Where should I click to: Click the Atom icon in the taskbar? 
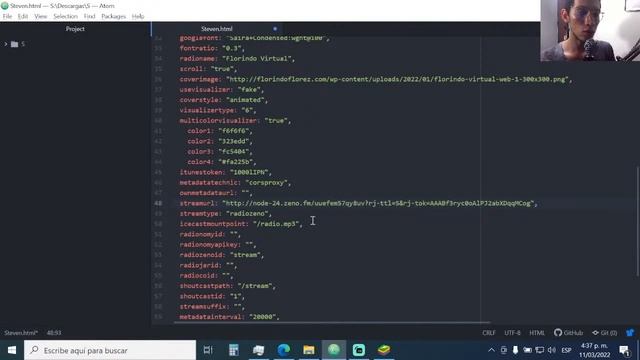[x=334, y=350]
